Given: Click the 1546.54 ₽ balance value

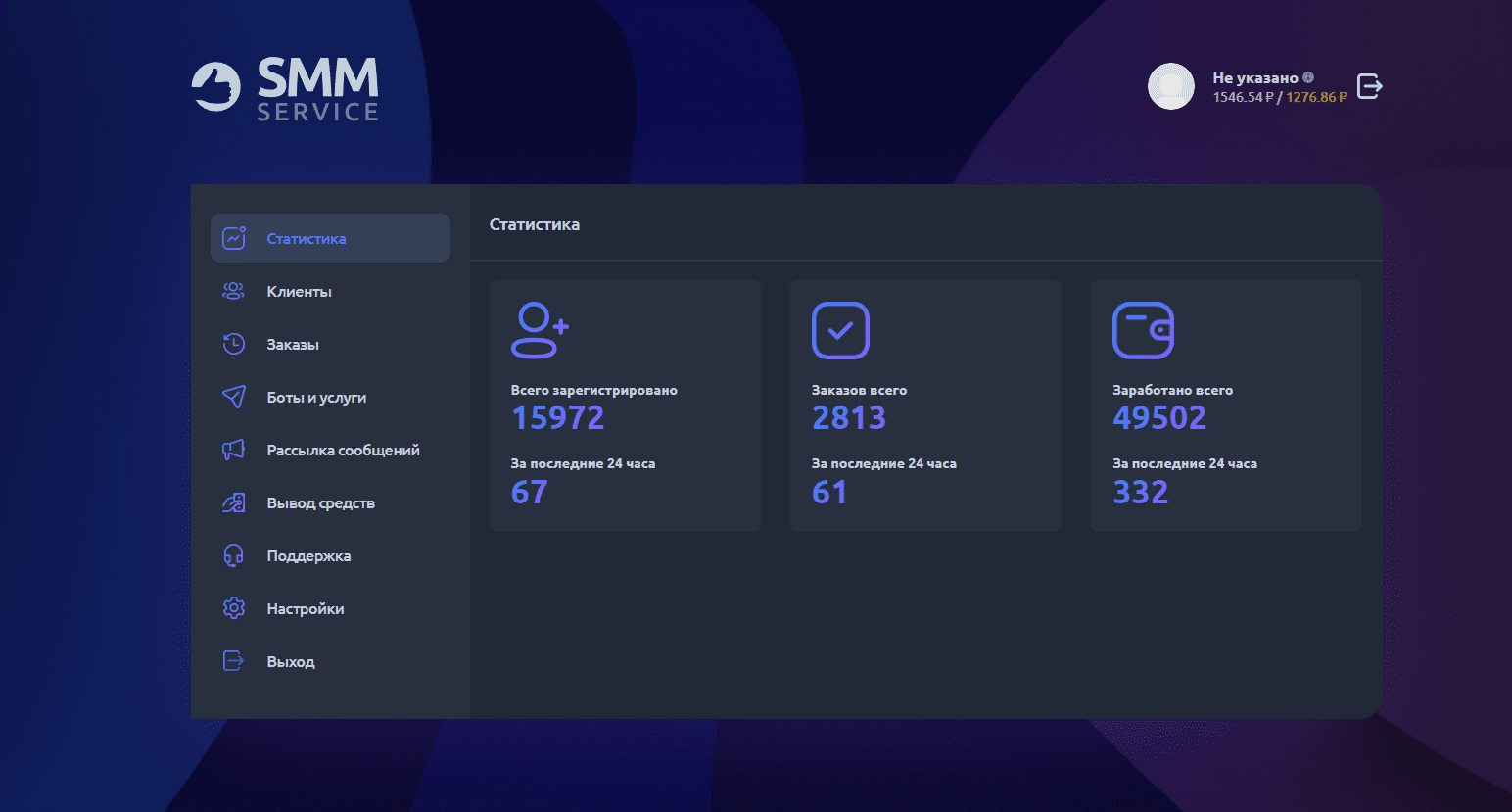Looking at the screenshot, I should click(1243, 97).
